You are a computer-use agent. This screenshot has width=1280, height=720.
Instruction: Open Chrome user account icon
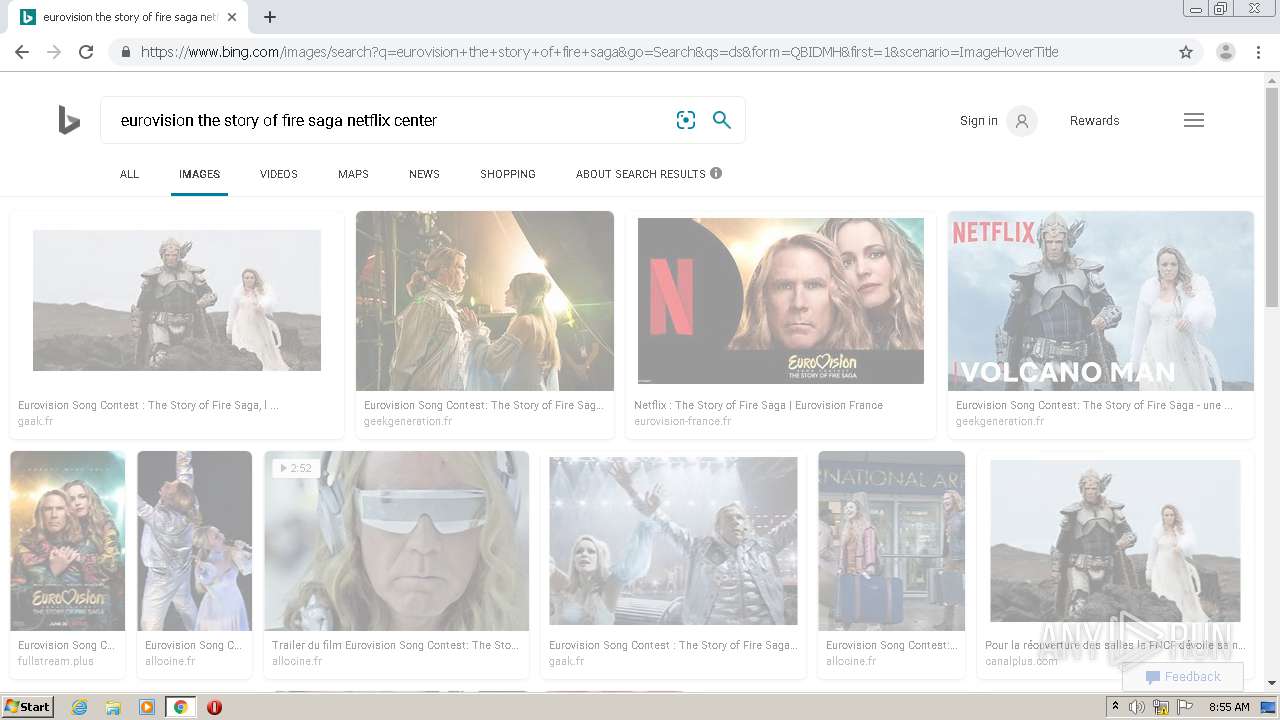click(1225, 52)
